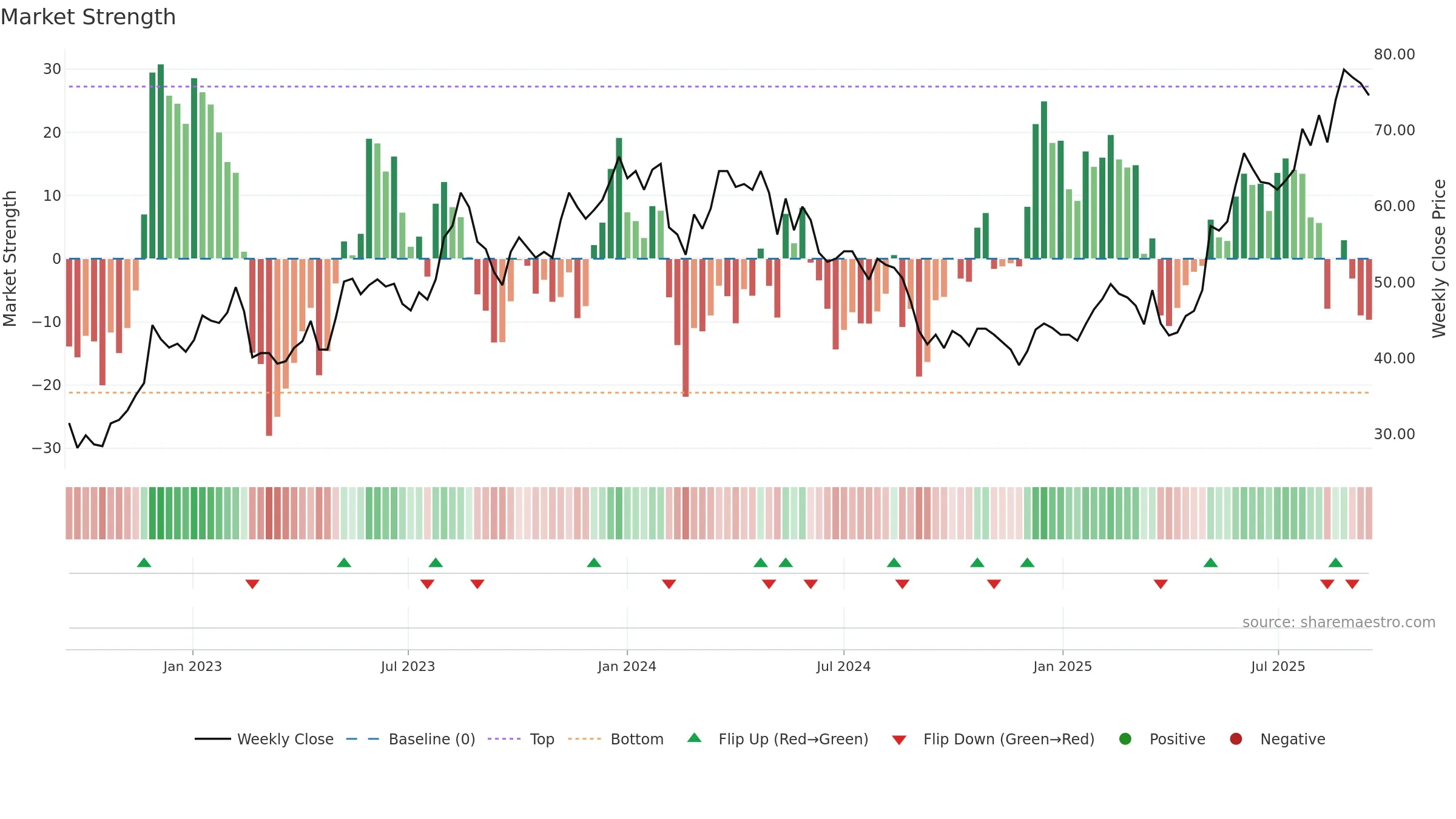1456x819 pixels.
Task: Click the 50.00 price axis tick
Action: coord(1394,283)
